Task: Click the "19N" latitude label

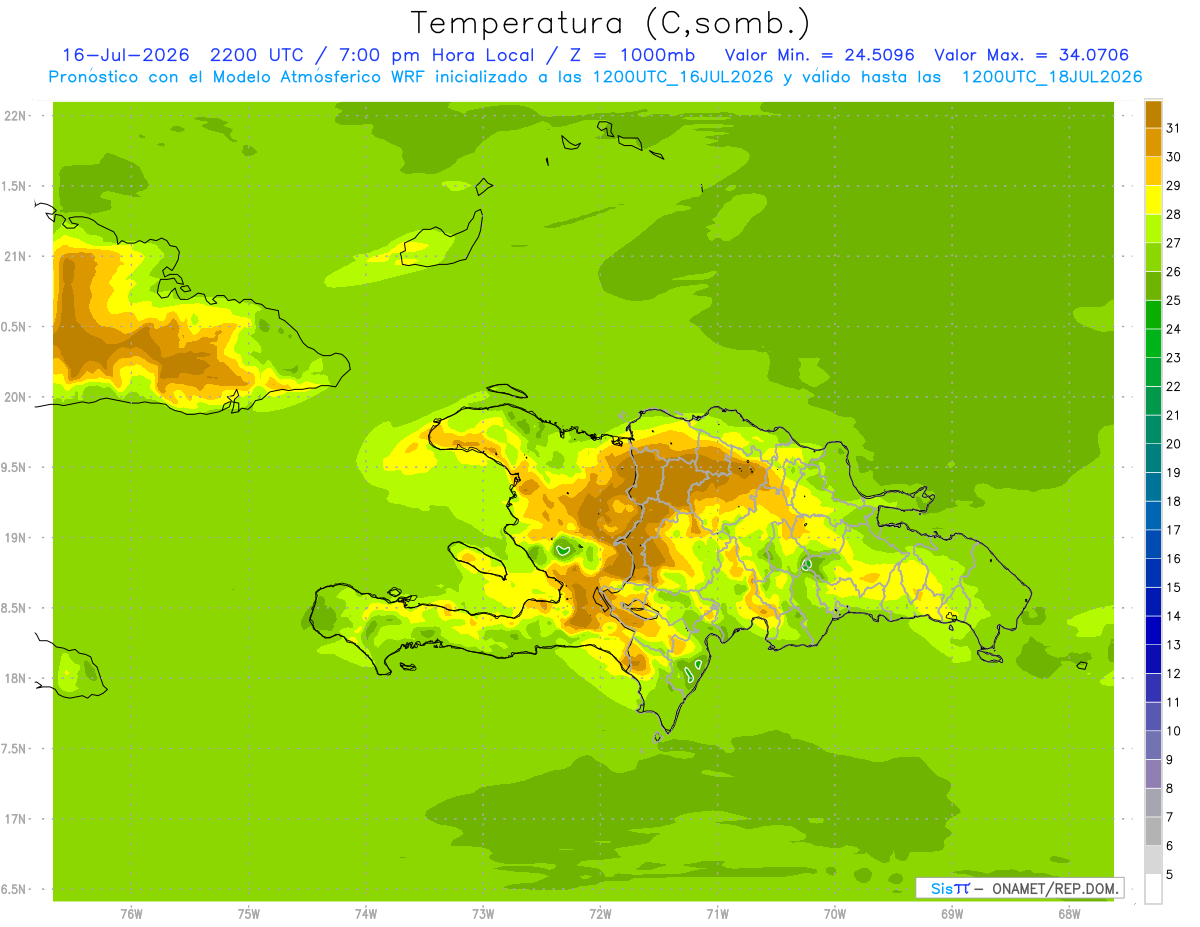Action: [14, 537]
